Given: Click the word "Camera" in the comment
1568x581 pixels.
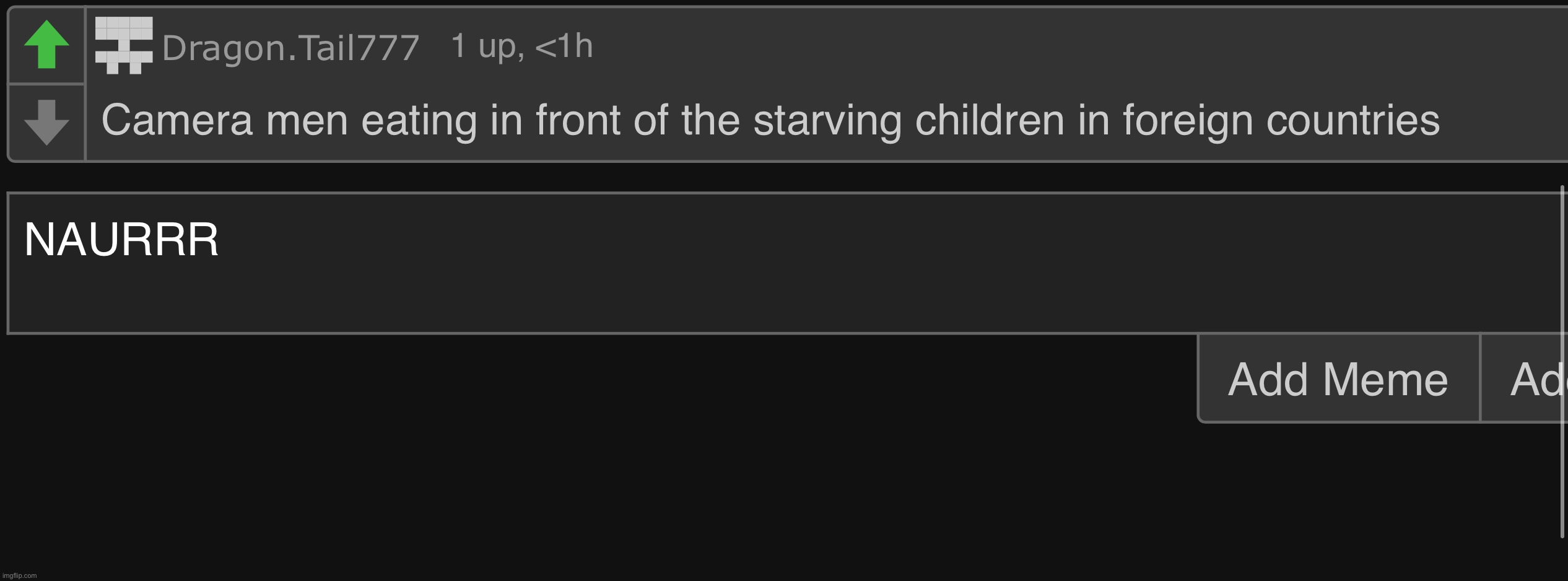Looking at the screenshot, I should [x=177, y=120].
